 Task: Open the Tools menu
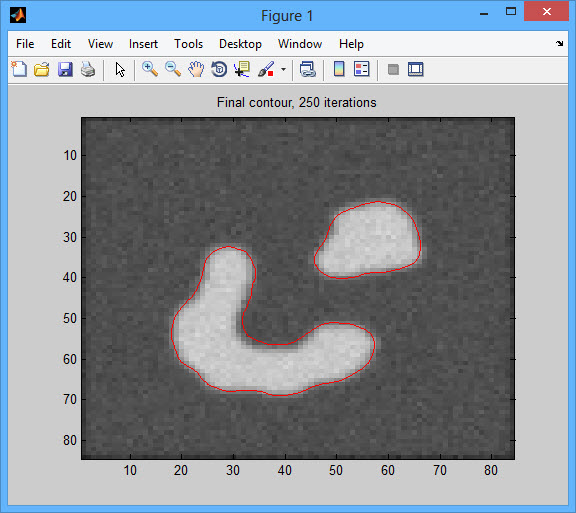click(x=188, y=44)
